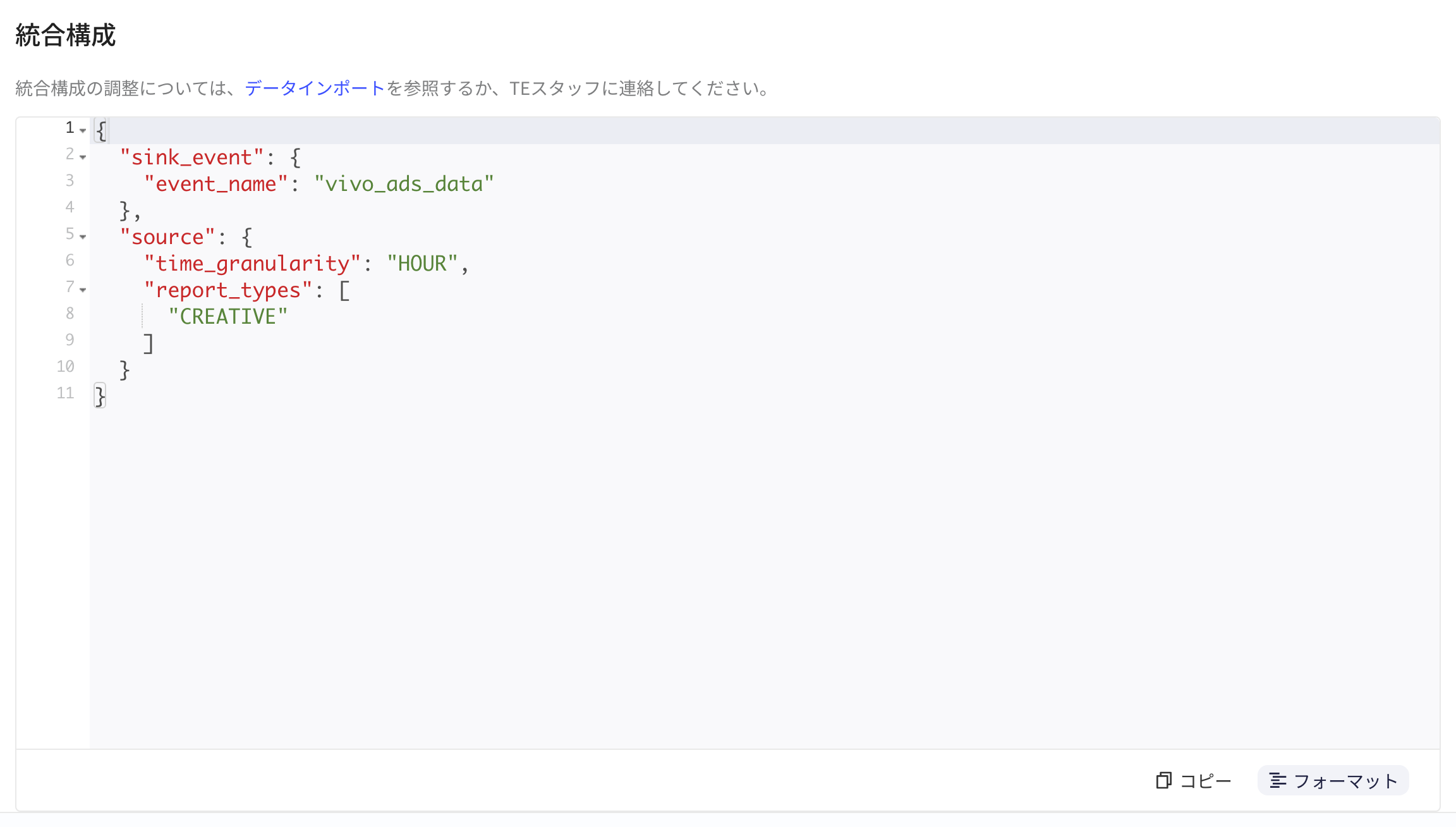Click the コピー button
This screenshot has width=1456, height=827.
click(x=1194, y=781)
